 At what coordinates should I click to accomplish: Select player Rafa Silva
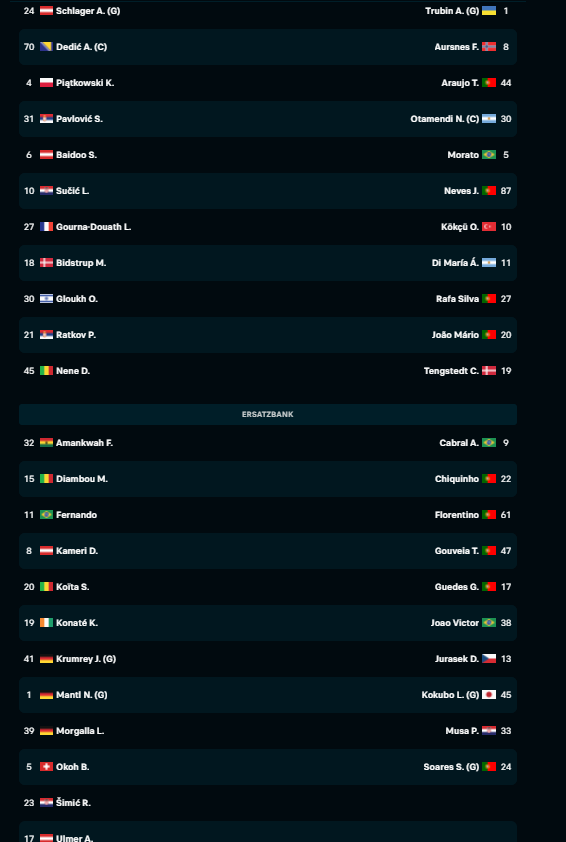click(x=457, y=299)
